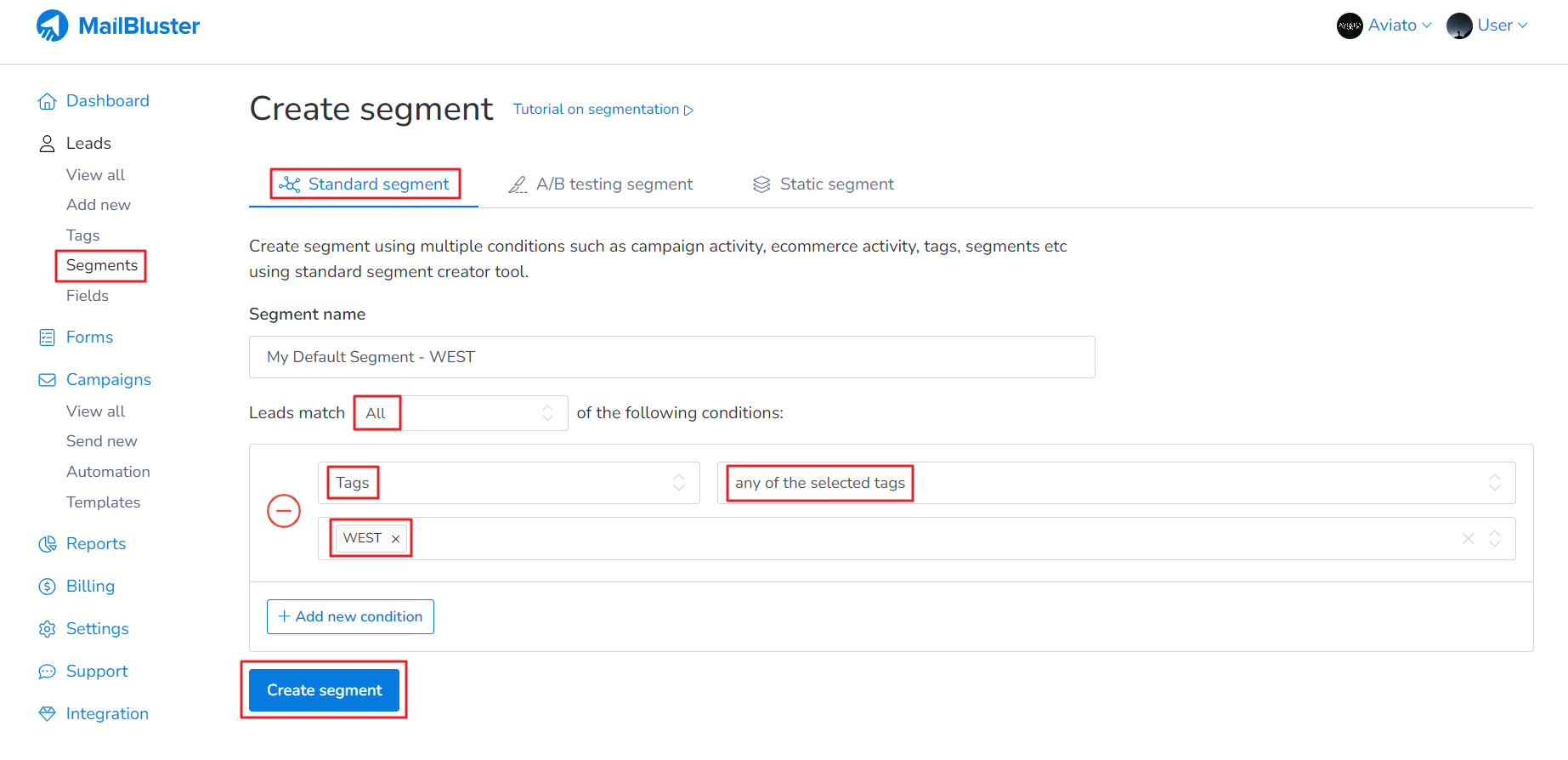This screenshot has width=1568, height=760.
Task: Click into the Segment name field
Action: coord(671,357)
